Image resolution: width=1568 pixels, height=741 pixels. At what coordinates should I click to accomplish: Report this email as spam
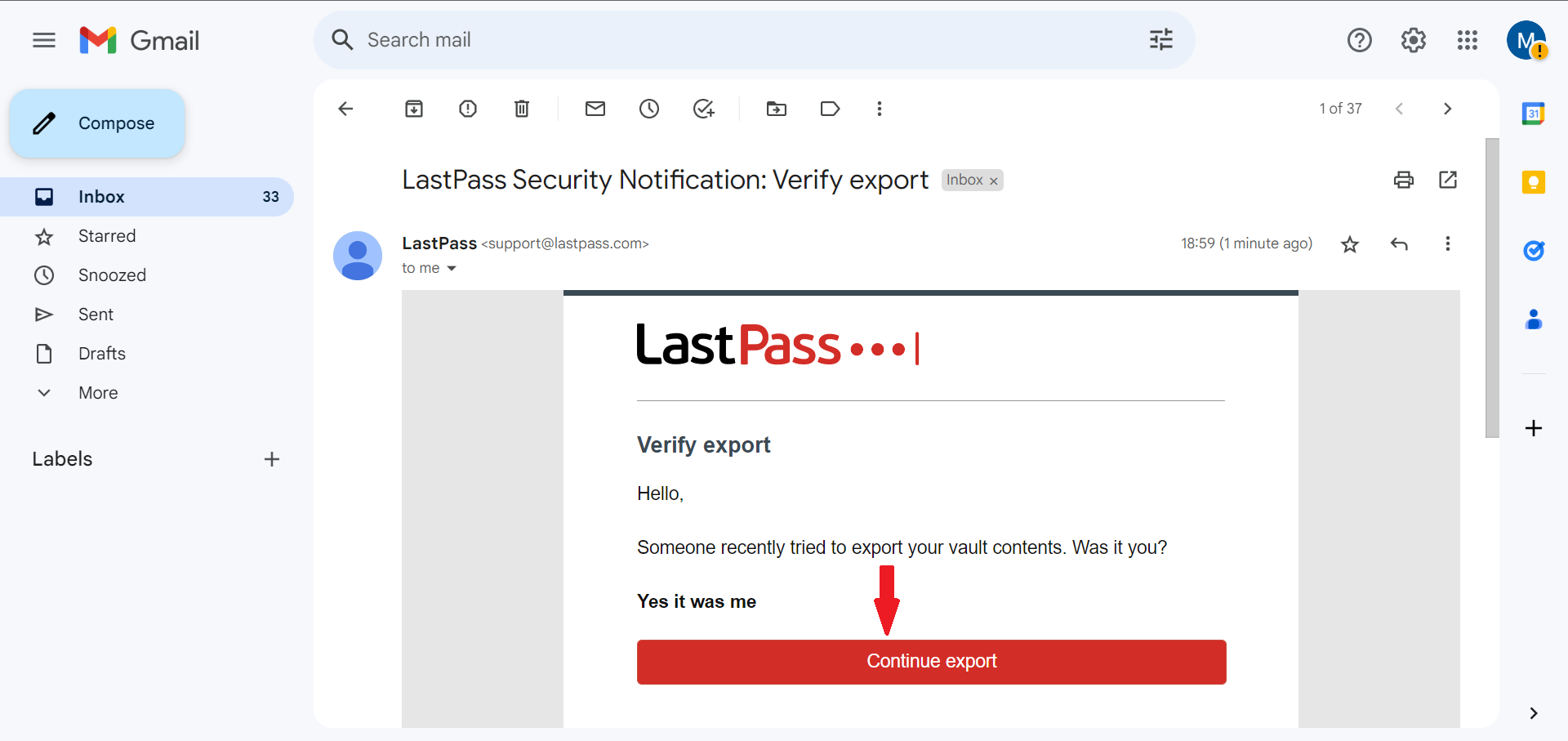468,109
